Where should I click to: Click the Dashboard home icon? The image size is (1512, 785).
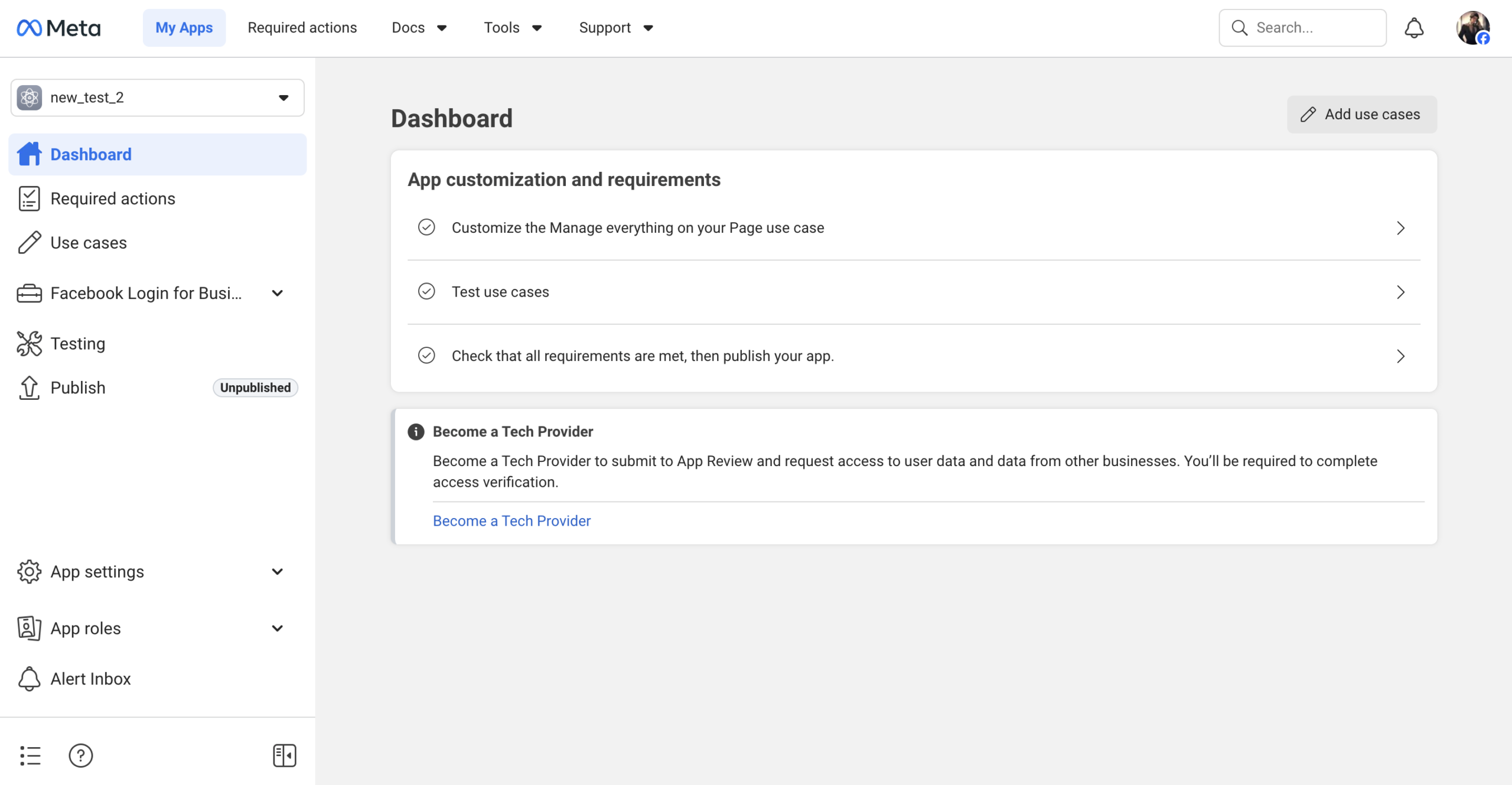[x=29, y=154]
